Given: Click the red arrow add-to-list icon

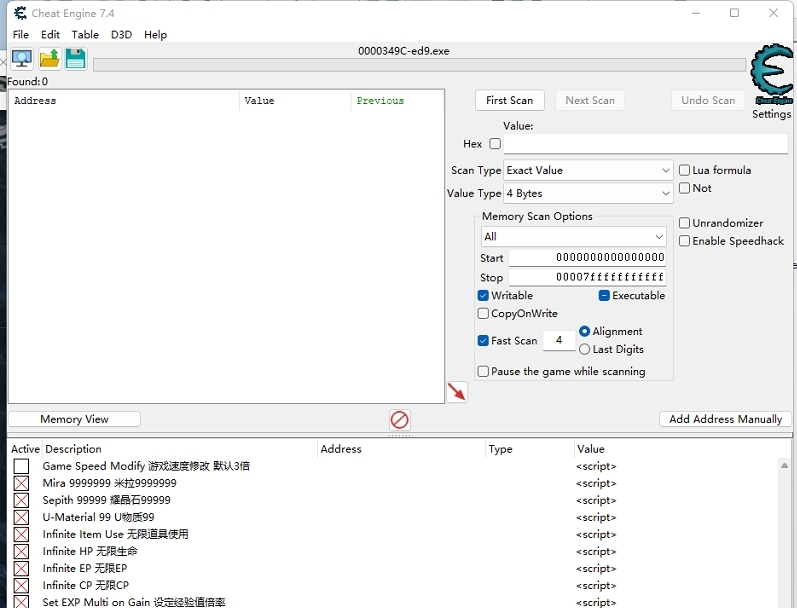Looking at the screenshot, I should pyautogui.click(x=456, y=392).
